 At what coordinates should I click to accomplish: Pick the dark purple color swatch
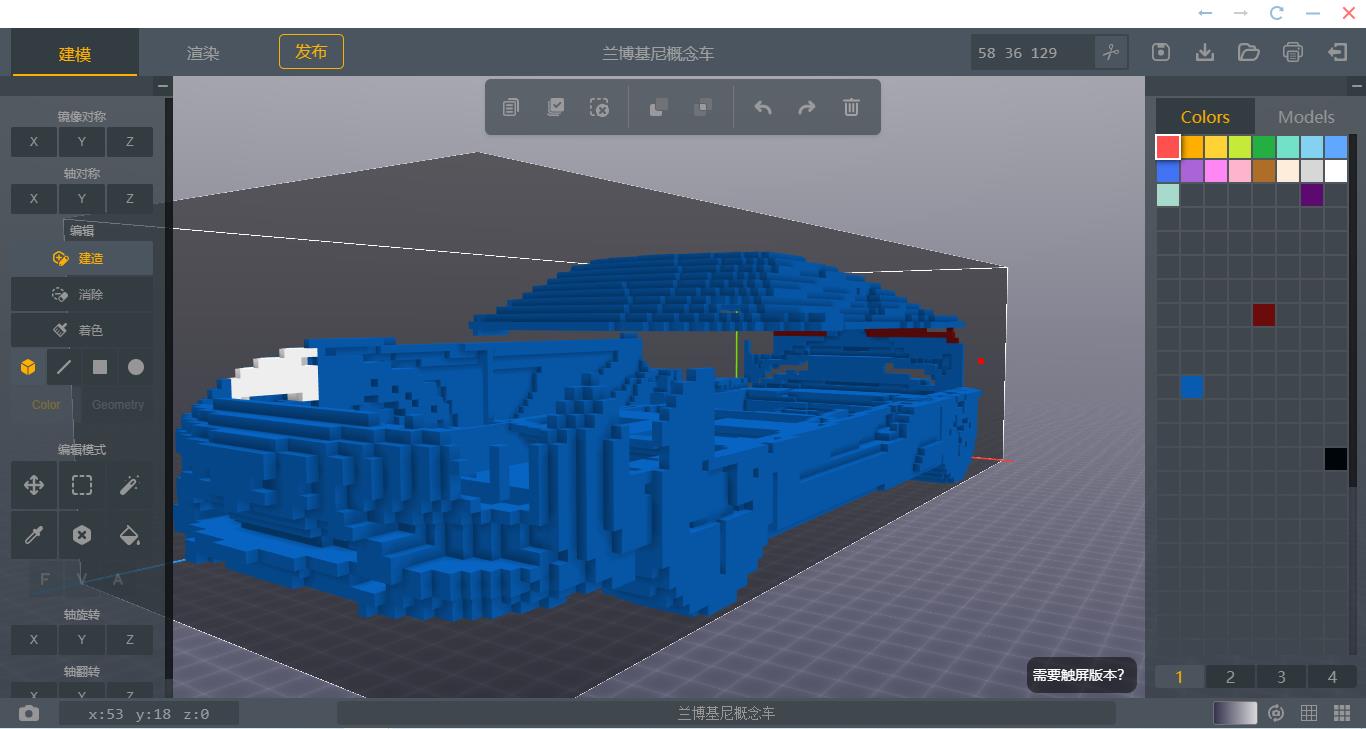click(x=1312, y=195)
